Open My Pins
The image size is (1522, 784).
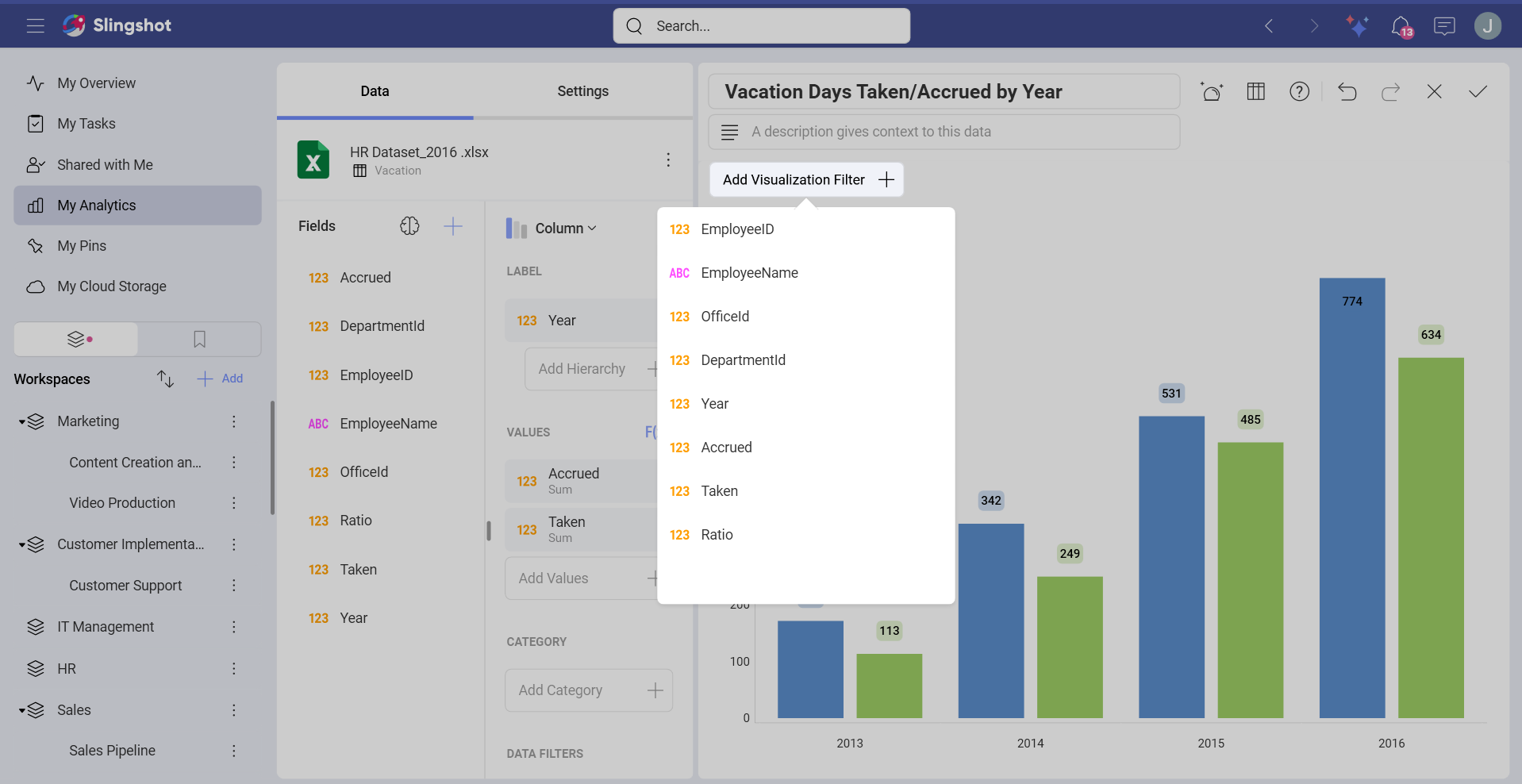coord(137,246)
